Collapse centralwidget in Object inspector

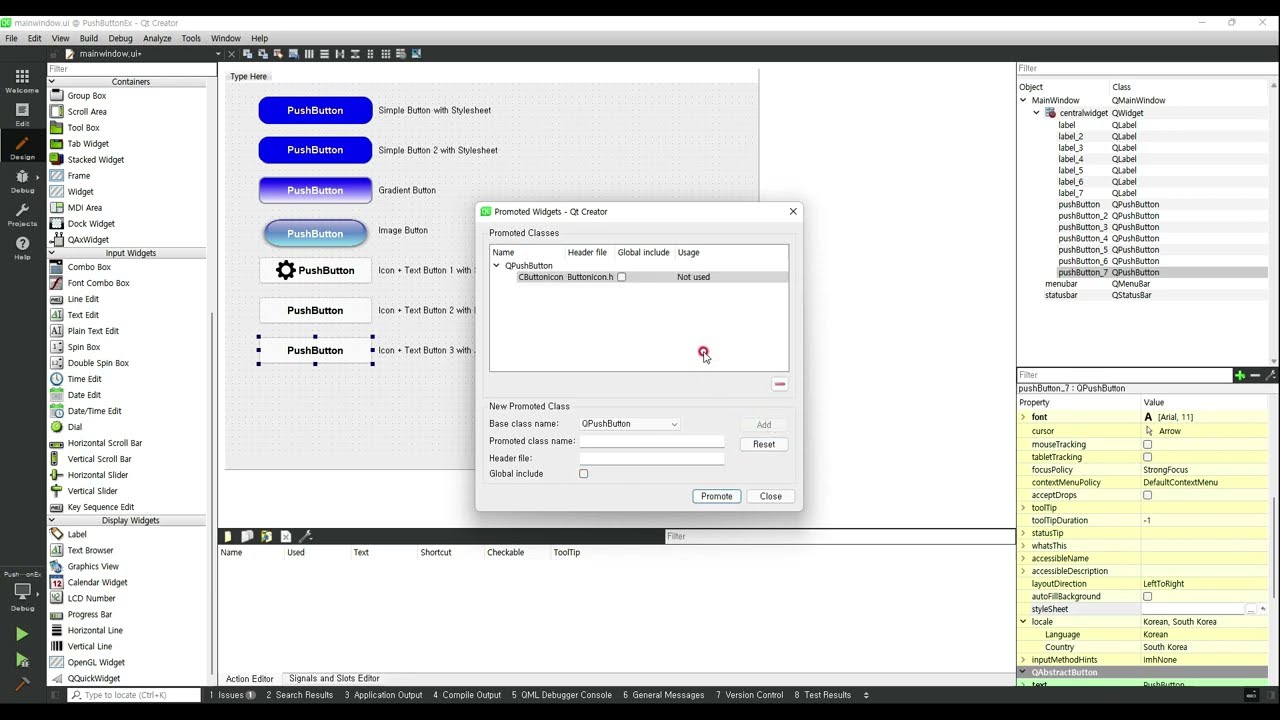pyautogui.click(x=1037, y=113)
